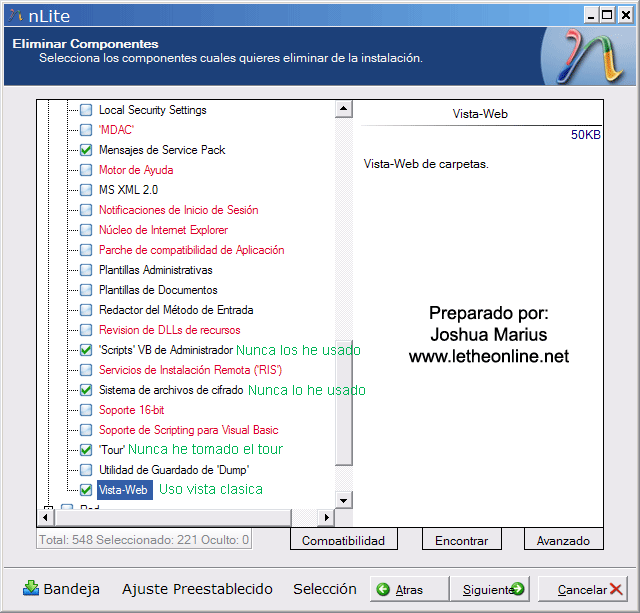This screenshot has height=613, width=640.
Task: Select the Local Security Settings row
Action: click(153, 110)
